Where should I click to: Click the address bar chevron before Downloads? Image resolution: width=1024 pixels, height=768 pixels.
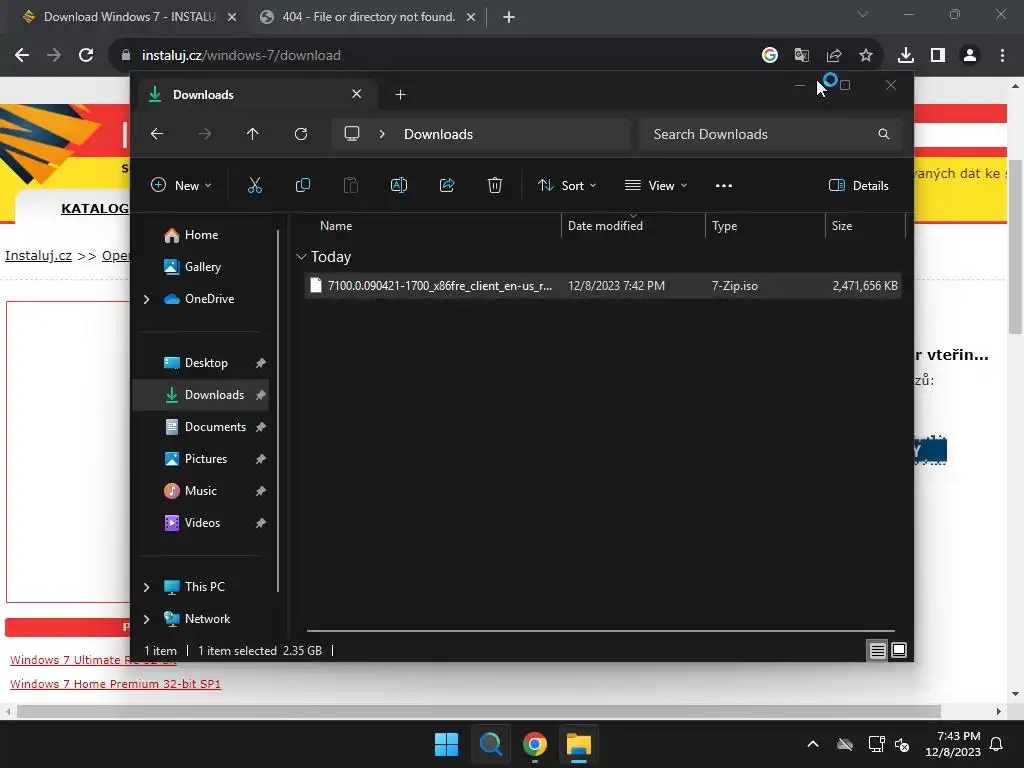point(382,134)
